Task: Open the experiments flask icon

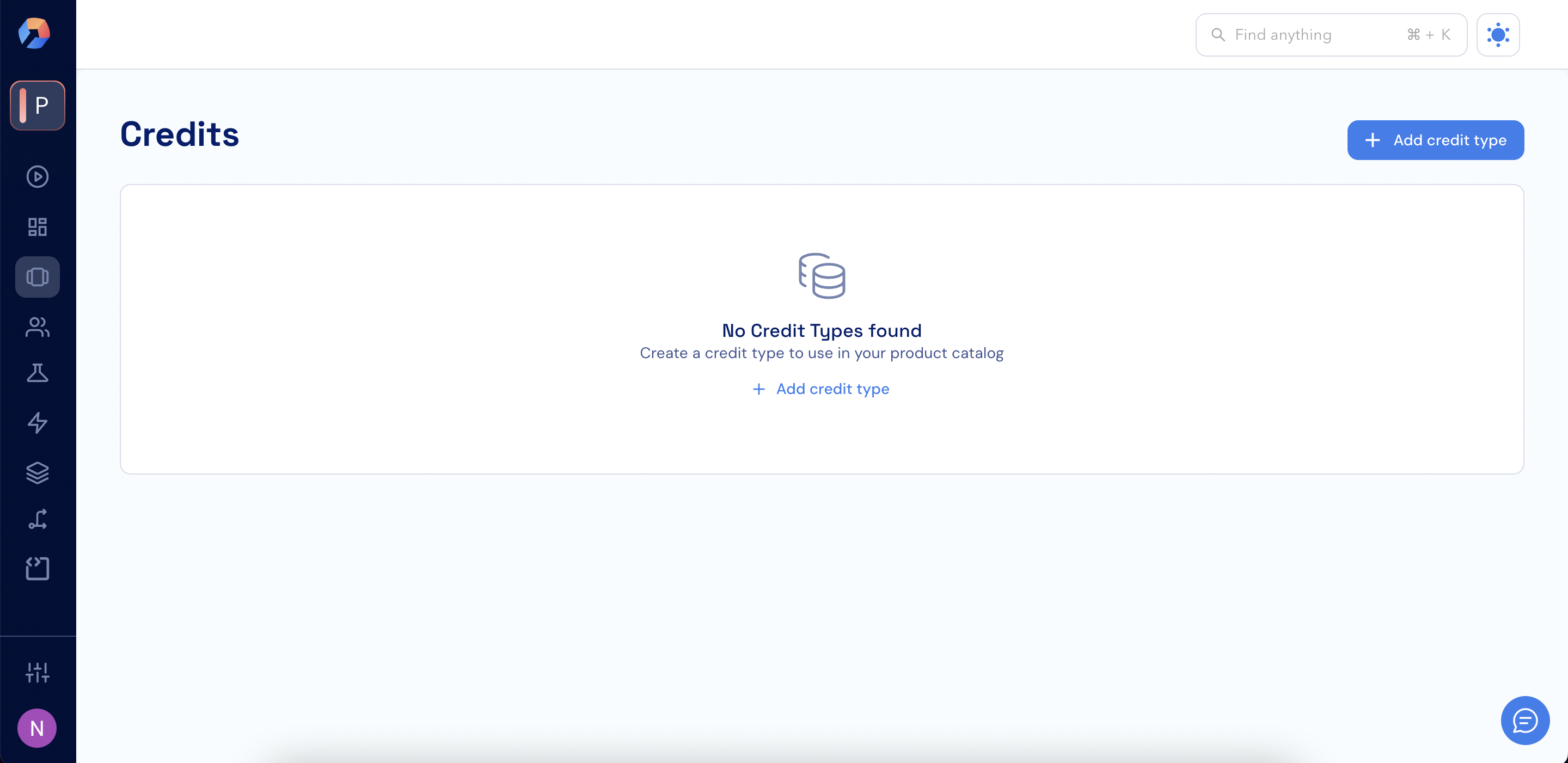Action: (x=38, y=373)
